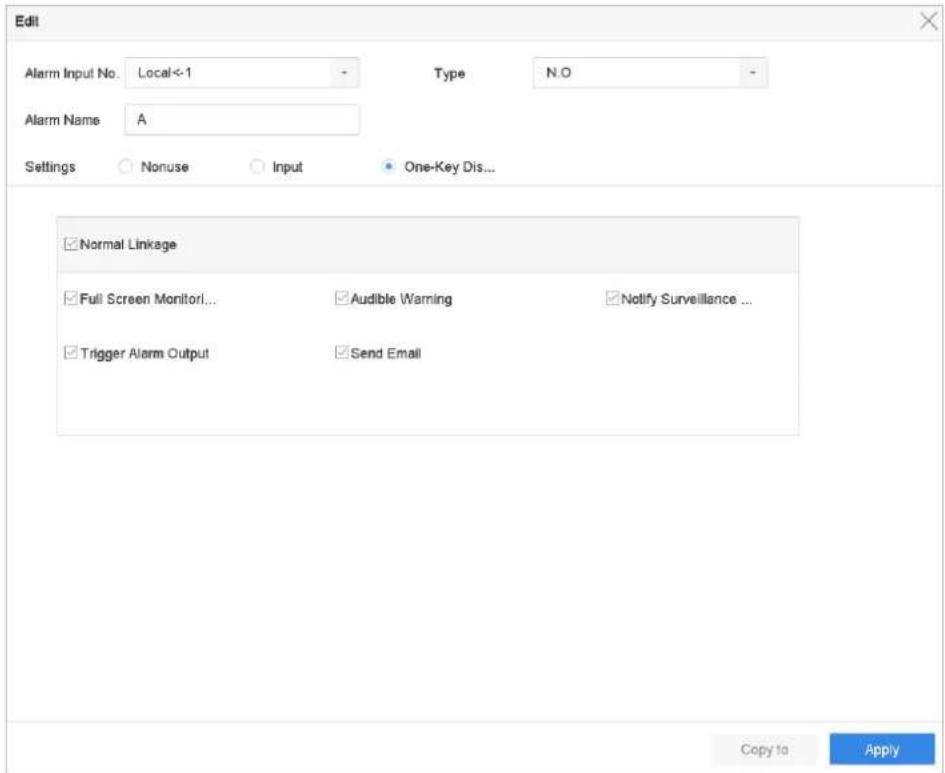This screenshot has width=945, height=773.
Task: Open the Type dropdown showing N.O
Action: pos(650,73)
